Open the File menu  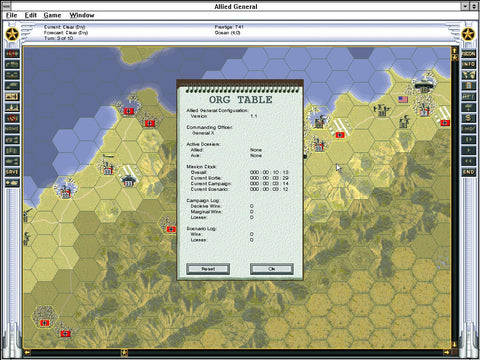click(11, 15)
